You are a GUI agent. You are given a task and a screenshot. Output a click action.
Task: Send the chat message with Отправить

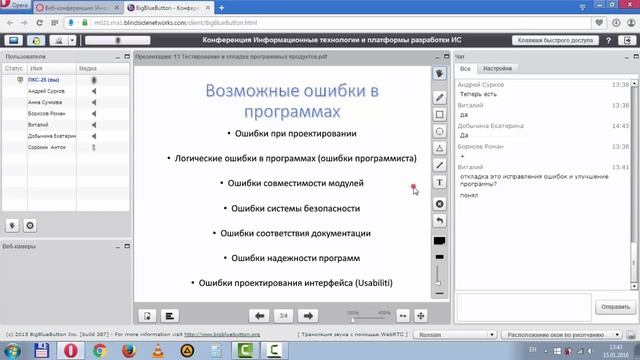pyautogui.click(x=615, y=307)
